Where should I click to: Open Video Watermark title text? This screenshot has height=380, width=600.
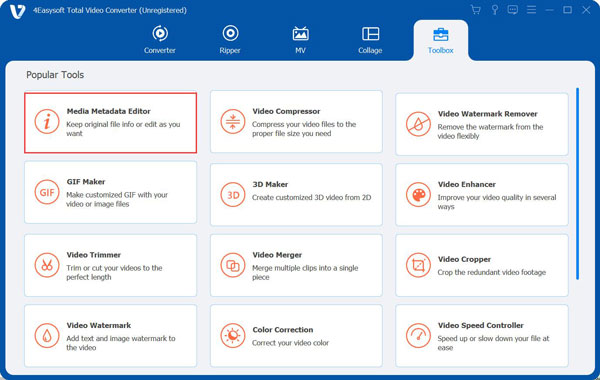click(99, 325)
